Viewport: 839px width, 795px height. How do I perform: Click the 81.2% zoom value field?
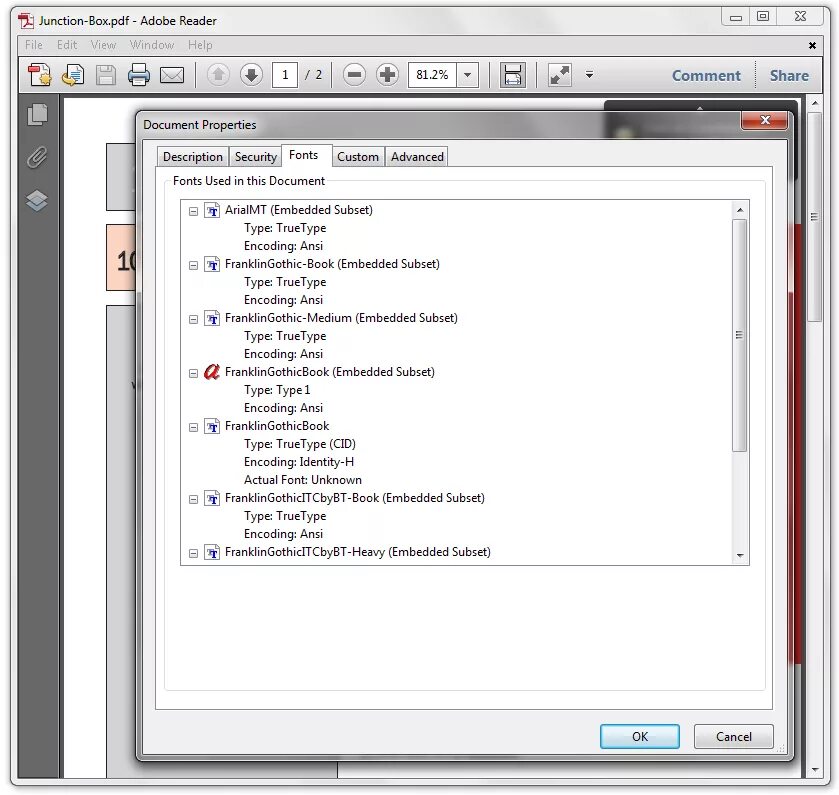(x=432, y=75)
